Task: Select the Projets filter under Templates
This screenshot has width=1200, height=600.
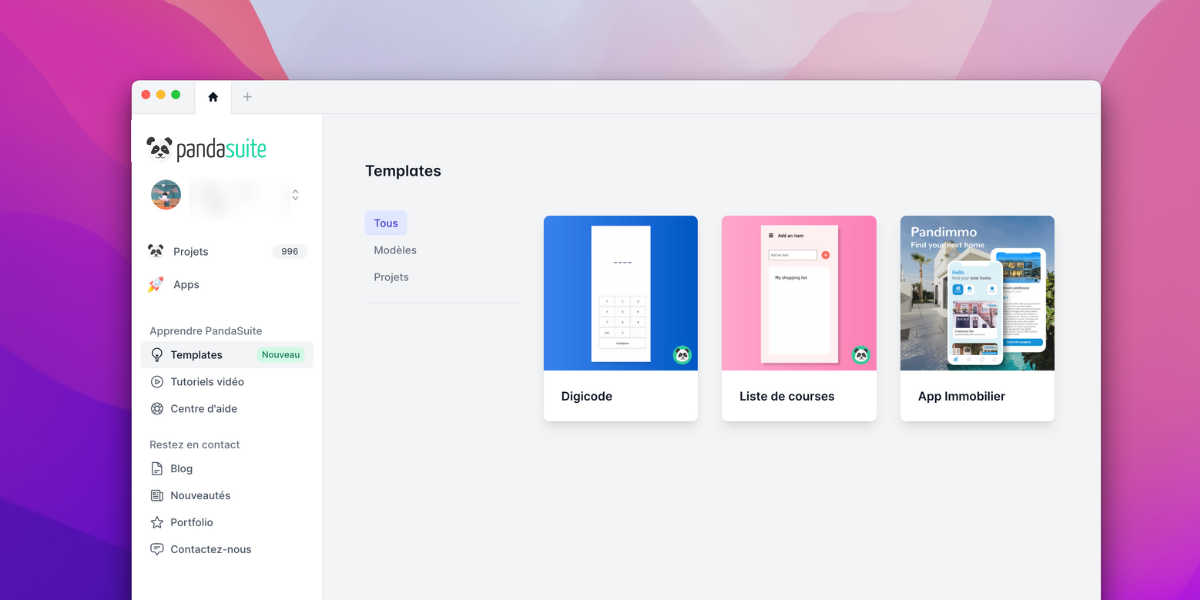Action: coord(390,277)
